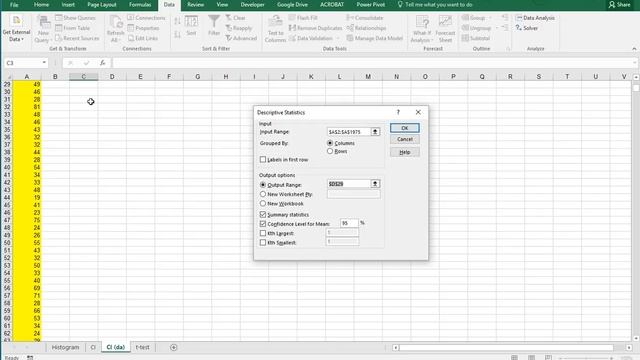Click Forecast Sheet icon

click(445, 29)
